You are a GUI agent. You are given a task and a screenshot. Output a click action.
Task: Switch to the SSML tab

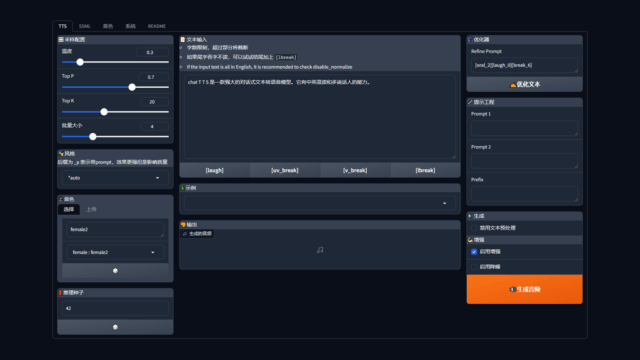(x=84, y=26)
